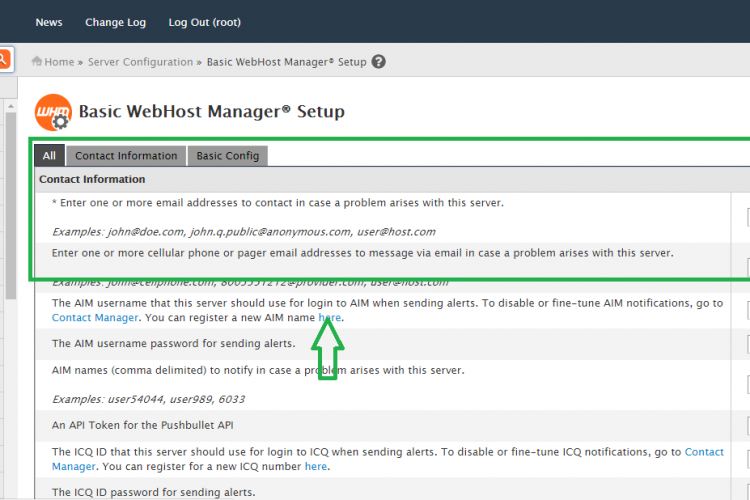The image size is (750, 500).
Task: Click the WHM gear logo icon
Action: point(53,112)
